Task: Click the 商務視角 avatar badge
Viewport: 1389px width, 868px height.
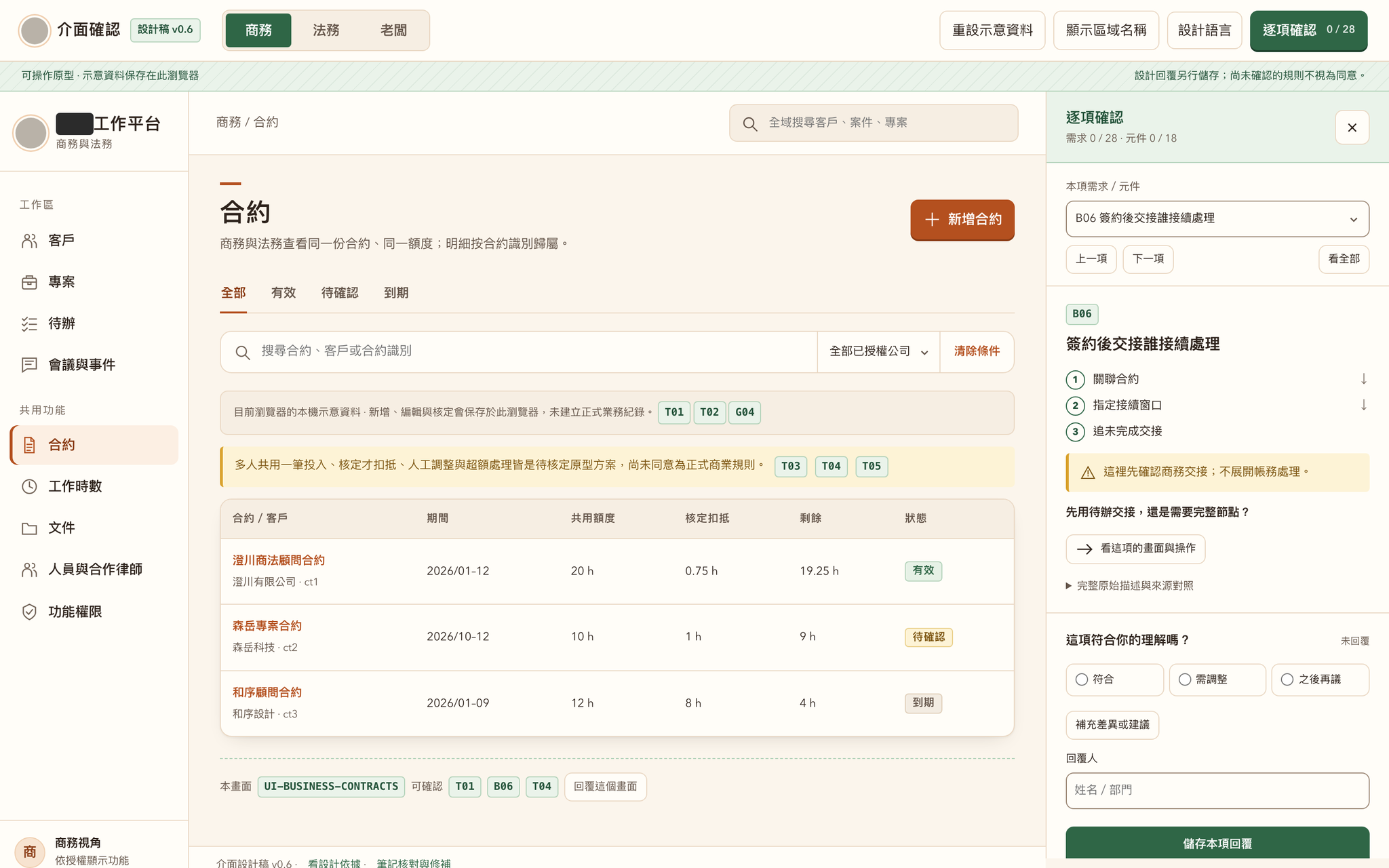Action: click(x=30, y=852)
